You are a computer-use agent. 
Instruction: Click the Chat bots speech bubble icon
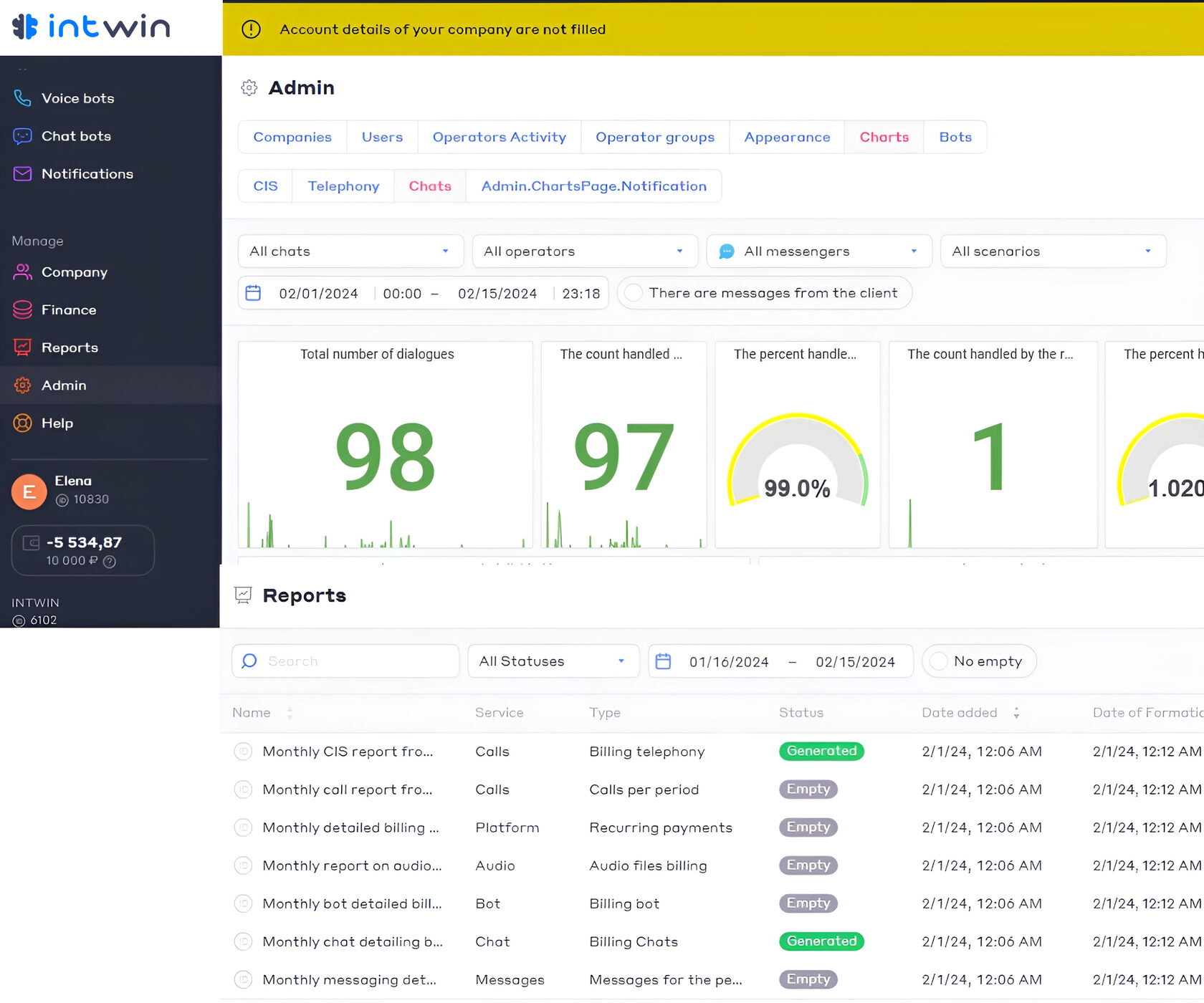tap(22, 136)
